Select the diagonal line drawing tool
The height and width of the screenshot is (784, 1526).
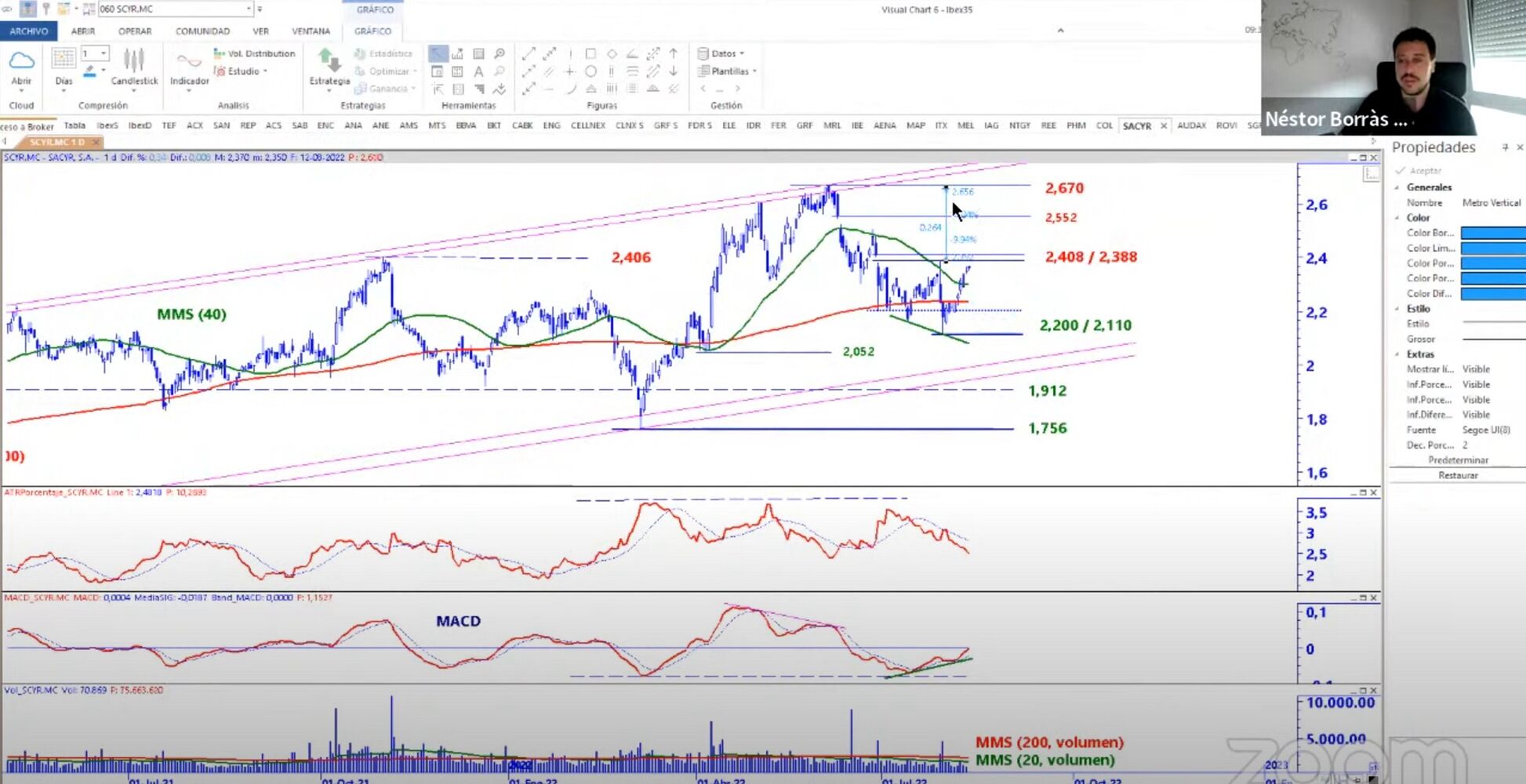click(x=529, y=54)
